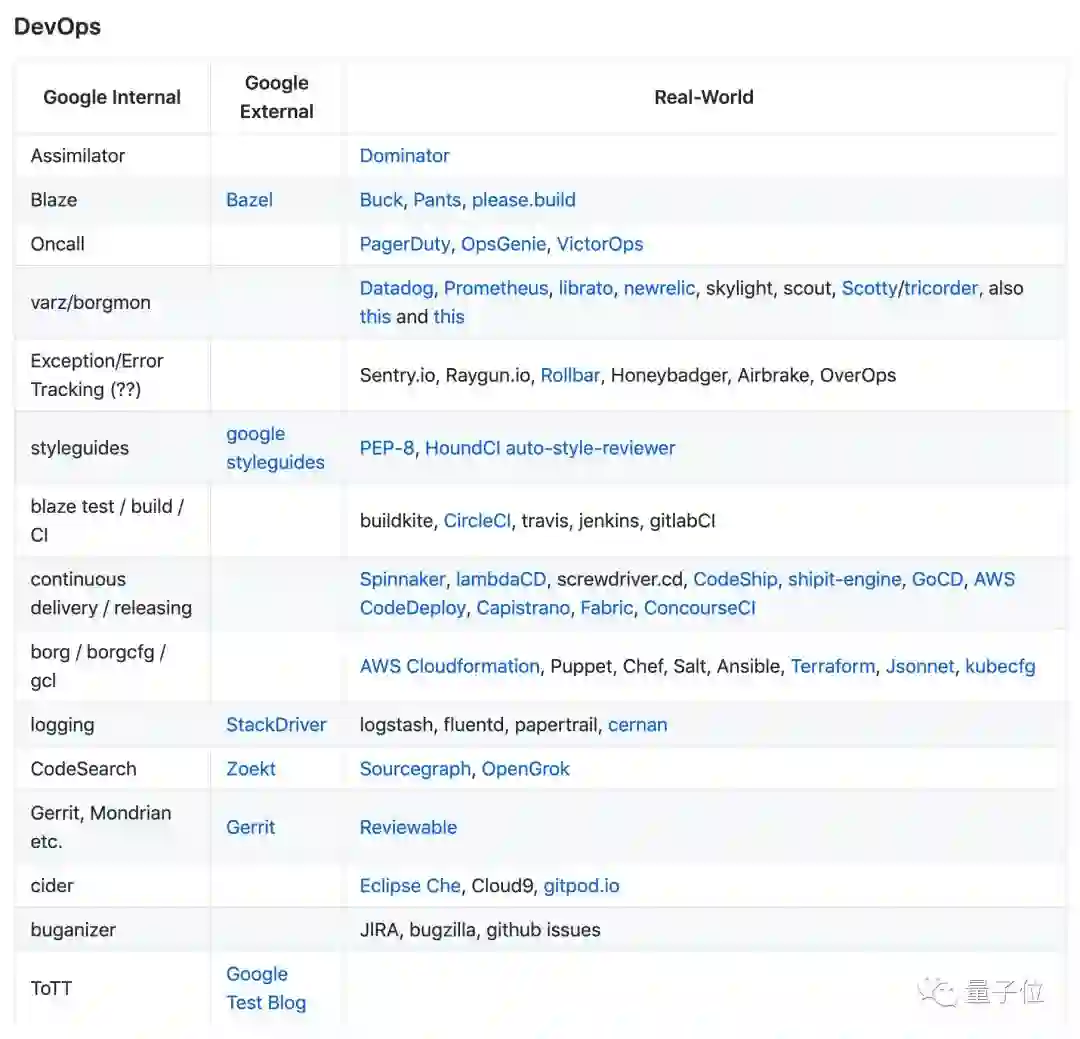
Task: Click the Bazel link
Action: (249, 199)
